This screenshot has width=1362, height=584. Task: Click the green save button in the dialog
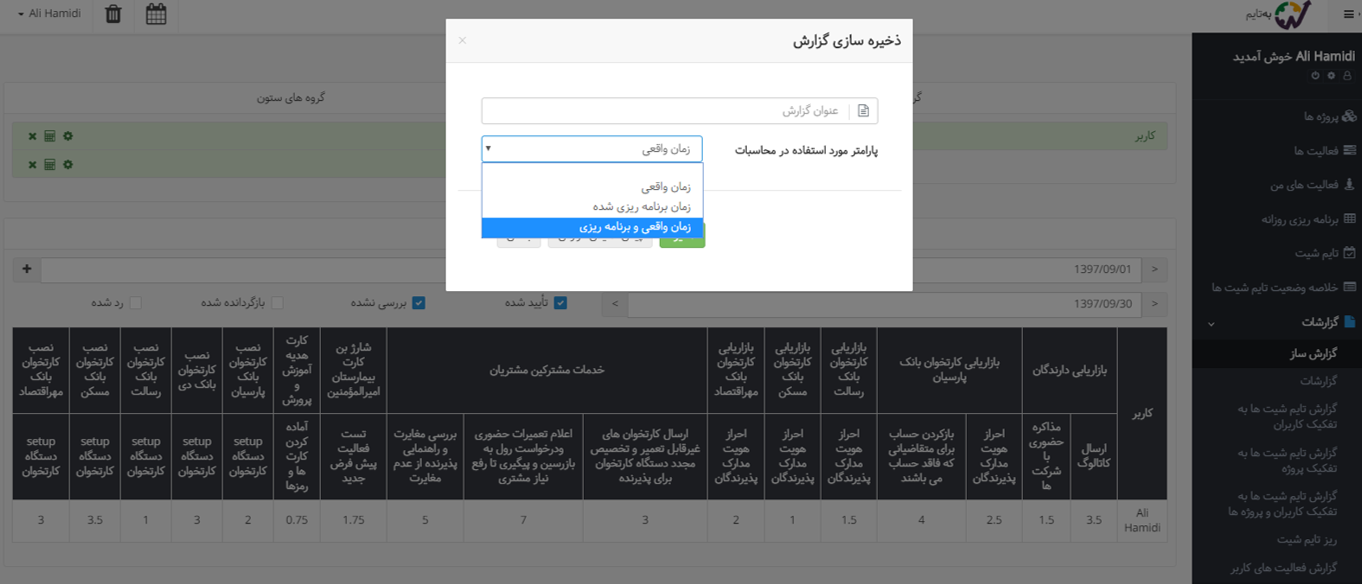click(683, 243)
